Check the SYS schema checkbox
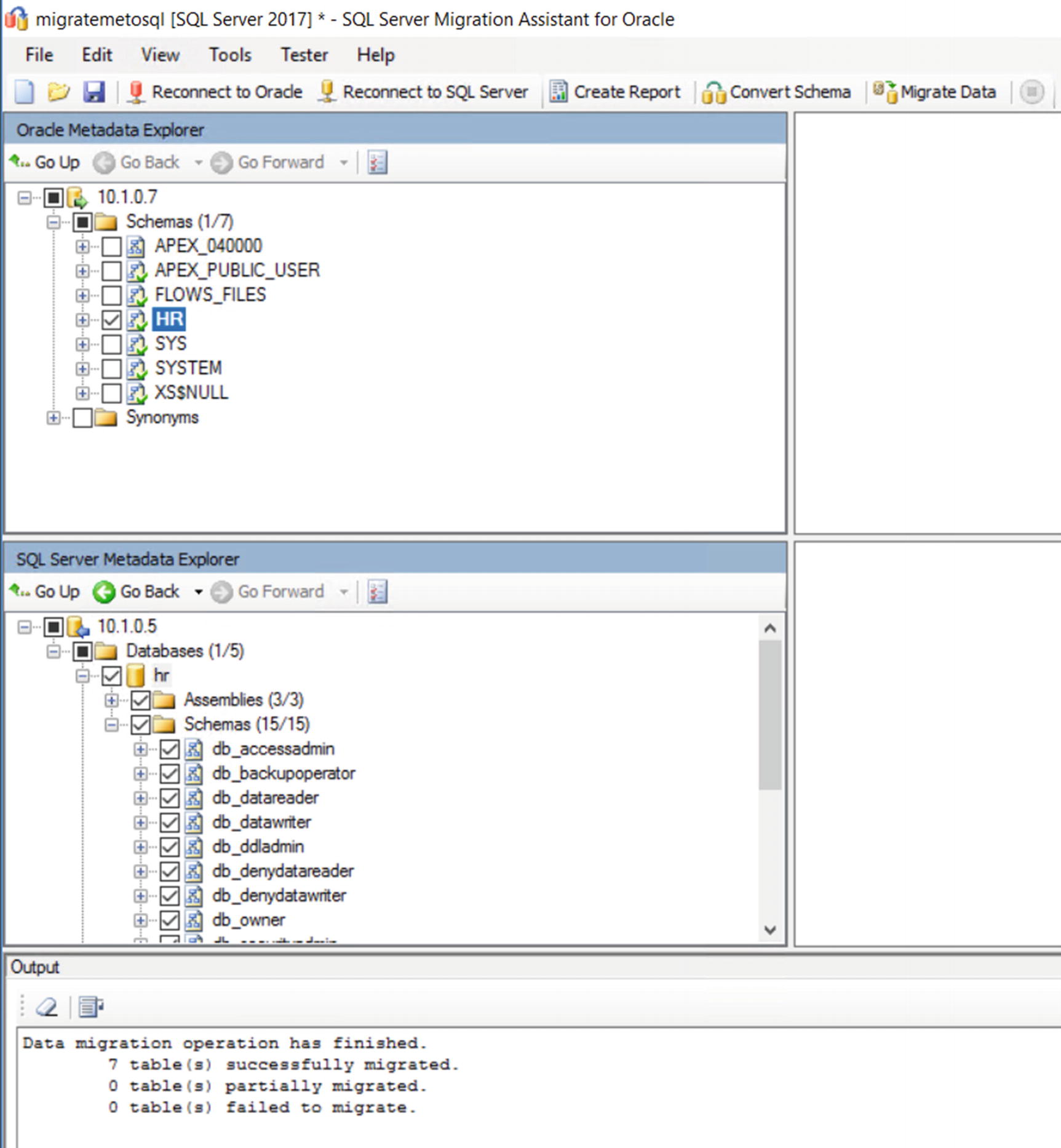The image size is (1061, 1148). pyautogui.click(x=111, y=344)
